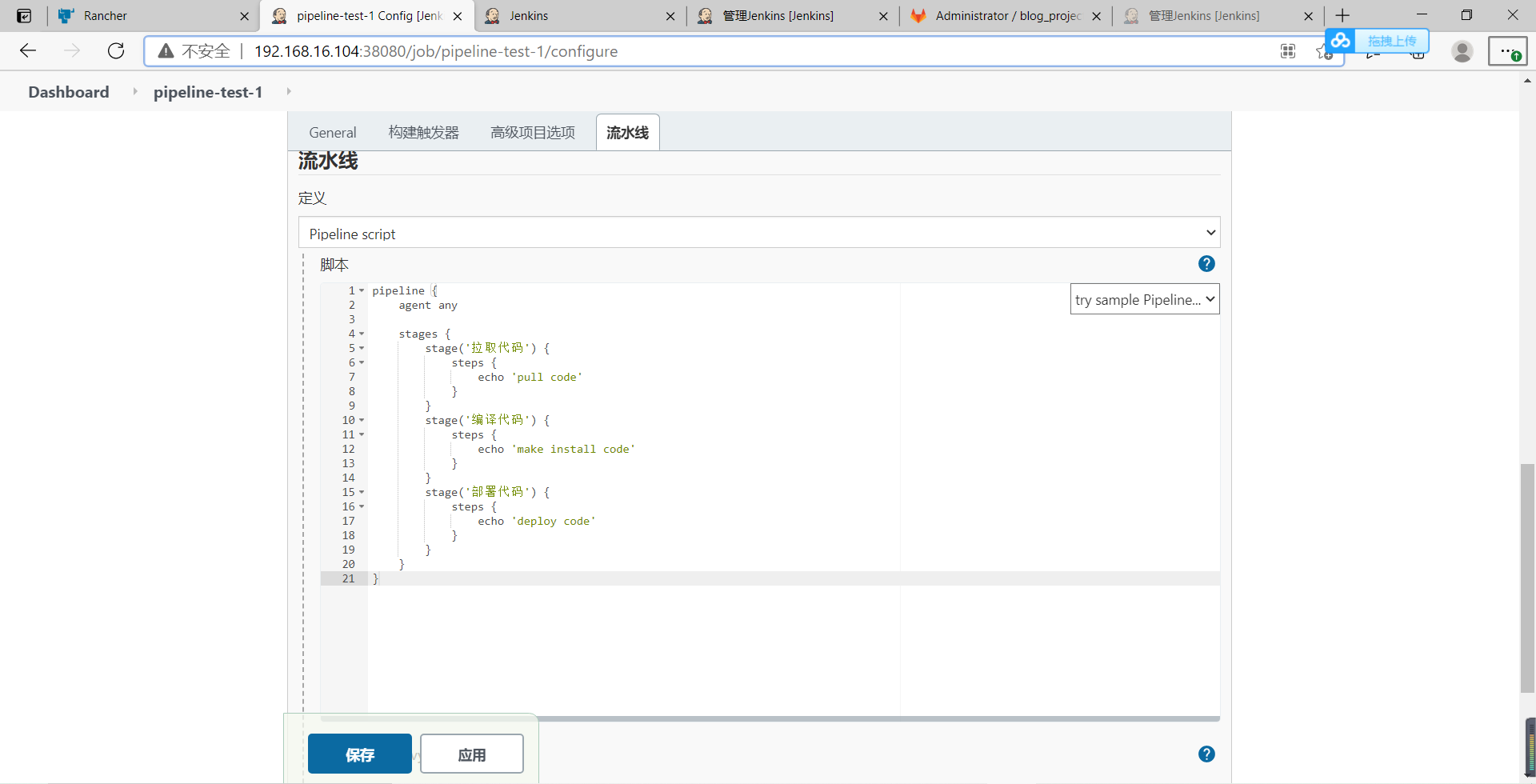Click the browser forward arrow

point(72,51)
